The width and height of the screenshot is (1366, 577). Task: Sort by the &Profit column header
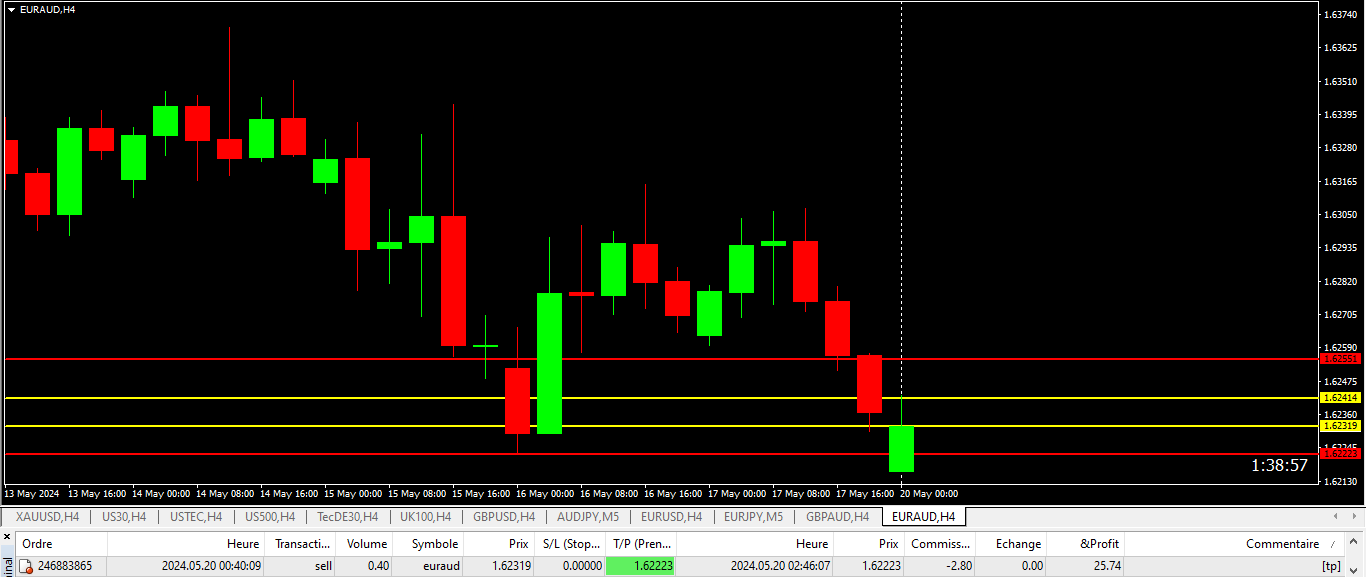click(x=1086, y=544)
